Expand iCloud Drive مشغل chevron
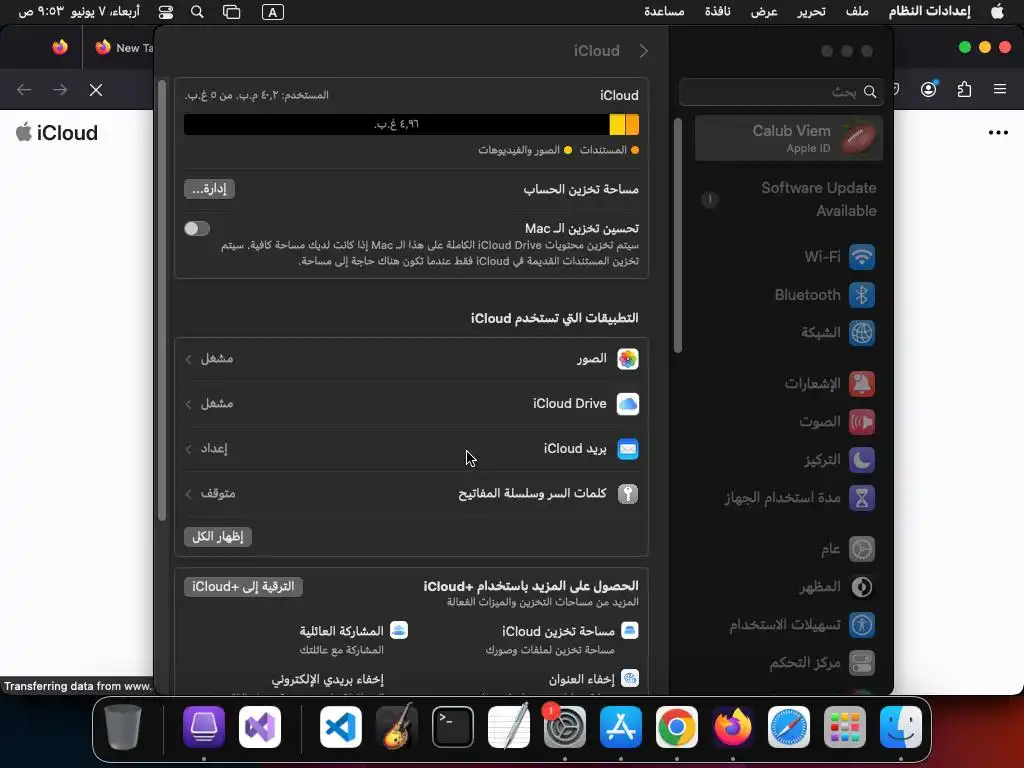The height and width of the screenshot is (768, 1024). coord(188,404)
